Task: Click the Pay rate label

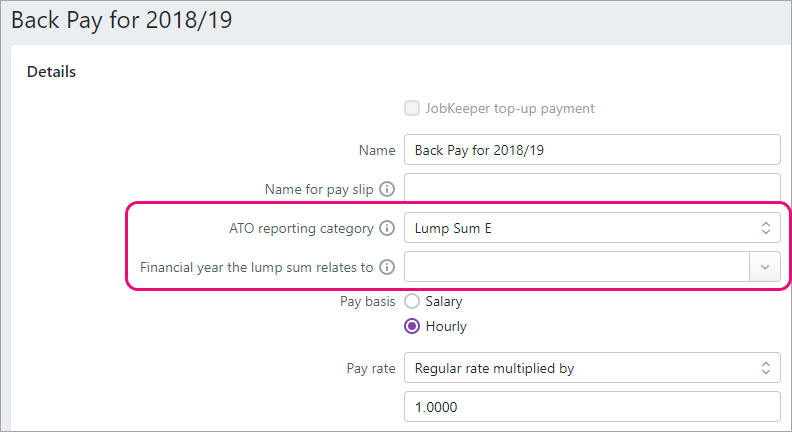Action: [368, 368]
